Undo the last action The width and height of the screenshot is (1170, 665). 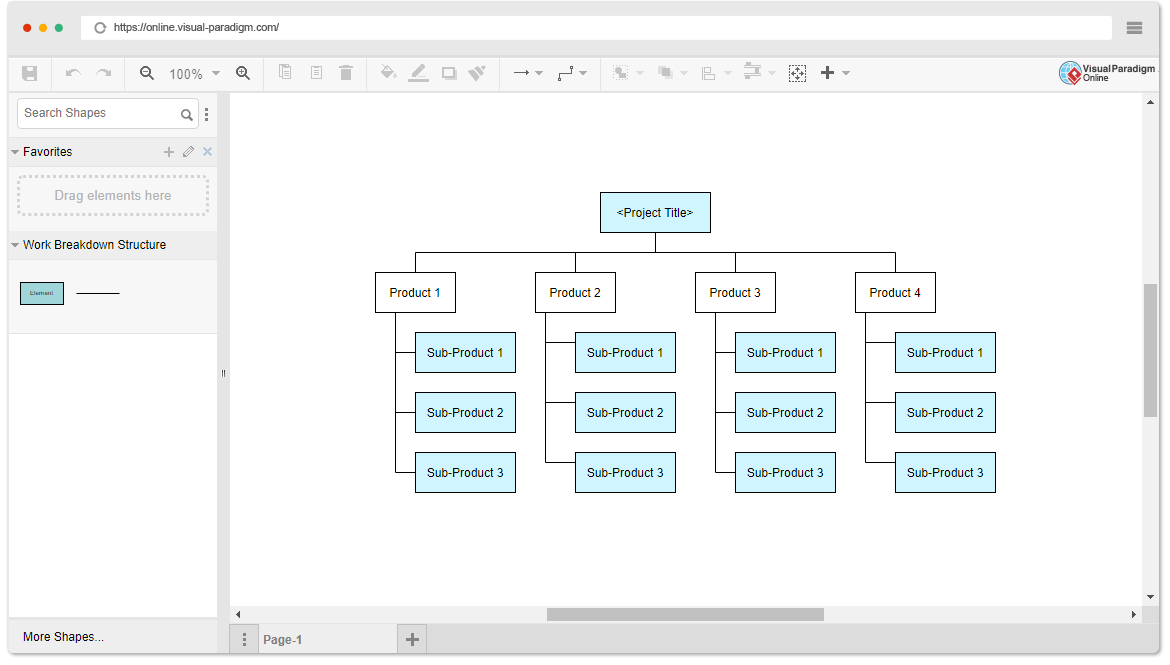pyautogui.click(x=71, y=72)
